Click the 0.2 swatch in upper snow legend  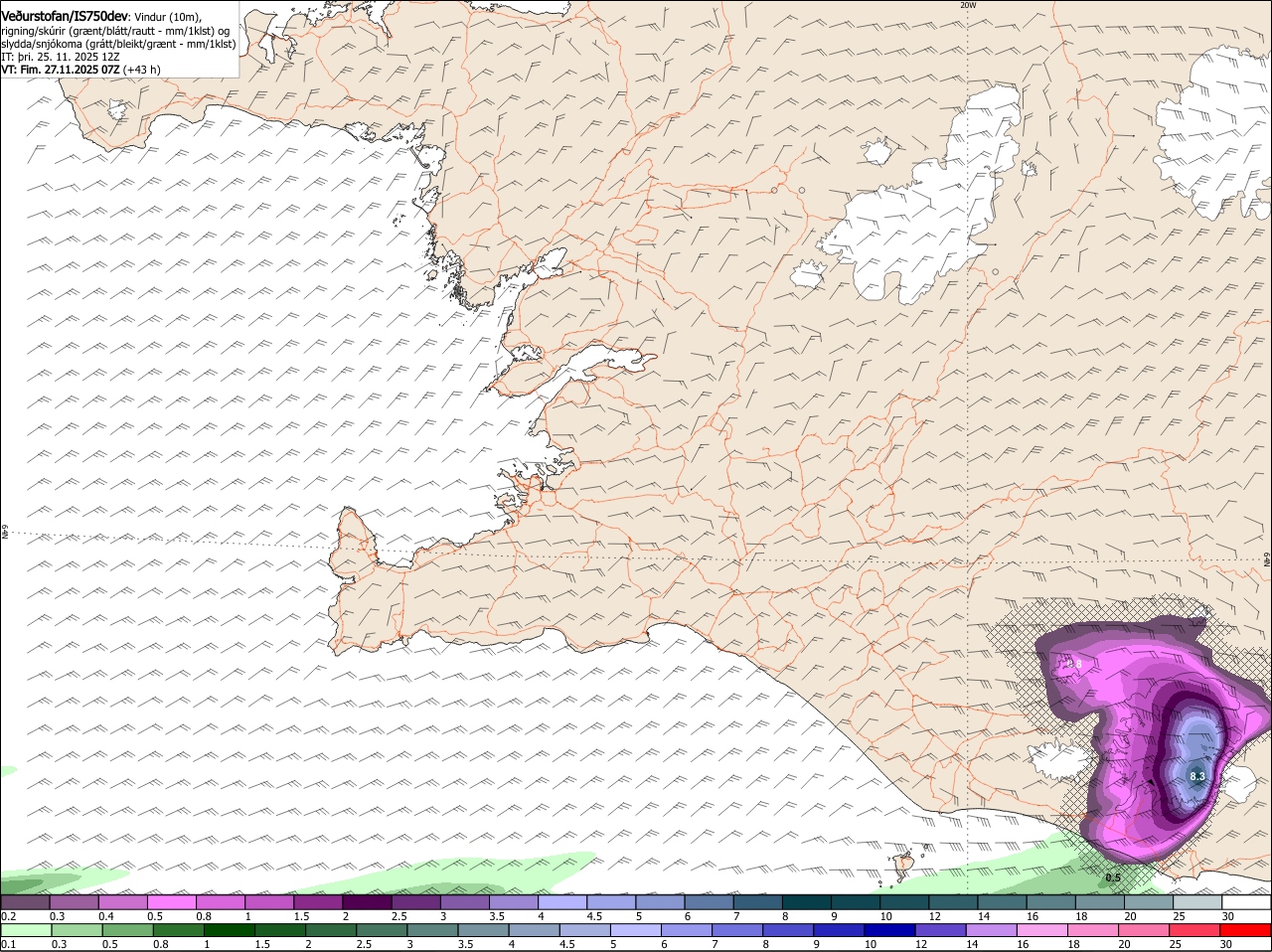[25, 901]
